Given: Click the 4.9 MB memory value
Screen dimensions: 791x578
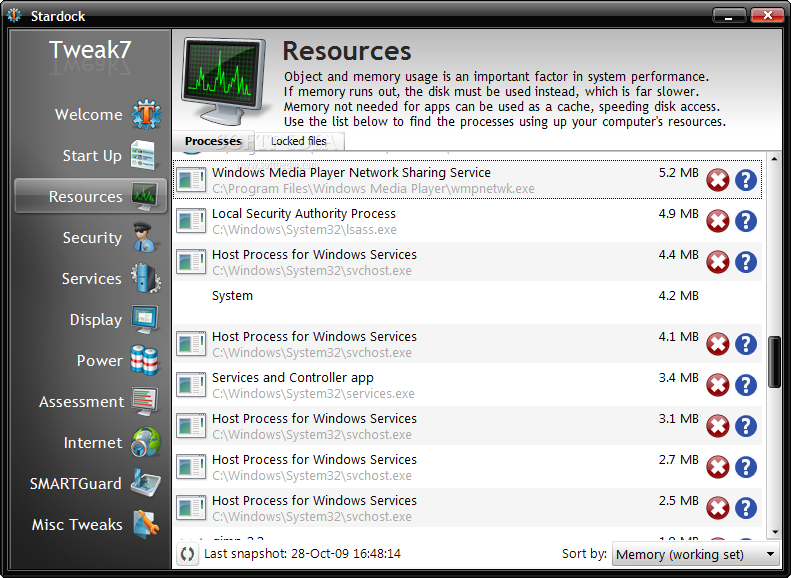Looking at the screenshot, I should click(x=679, y=213).
